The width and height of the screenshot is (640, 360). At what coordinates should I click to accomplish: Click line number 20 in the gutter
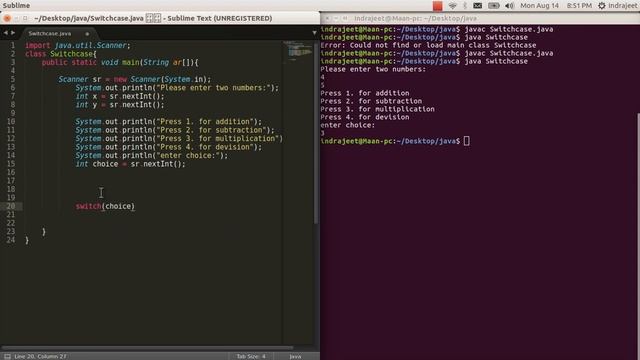(x=11, y=206)
